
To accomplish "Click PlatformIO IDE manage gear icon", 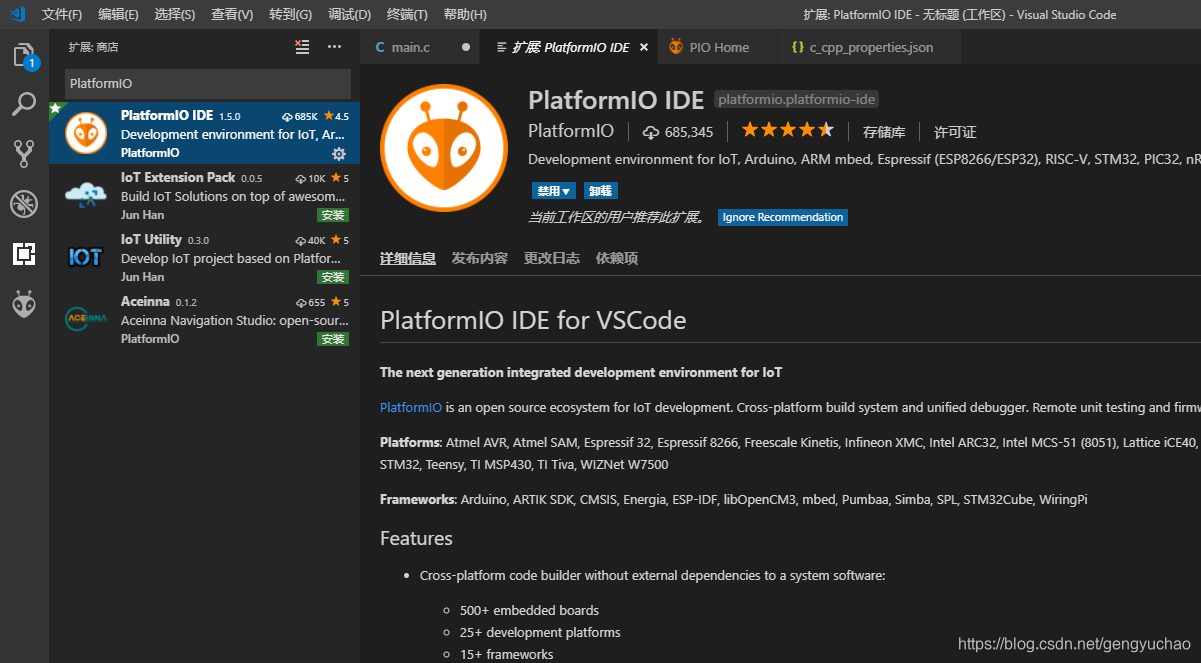I will (x=339, y=154).
